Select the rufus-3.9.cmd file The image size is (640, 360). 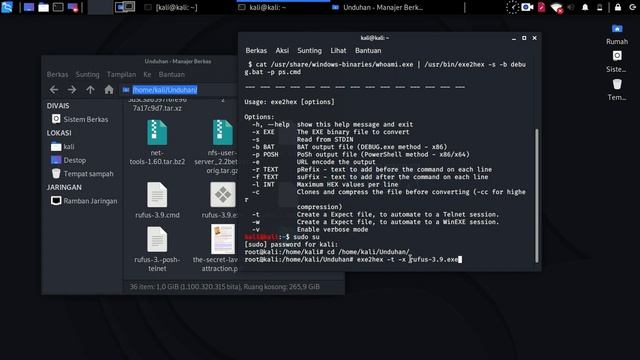[x=157, y=200]
